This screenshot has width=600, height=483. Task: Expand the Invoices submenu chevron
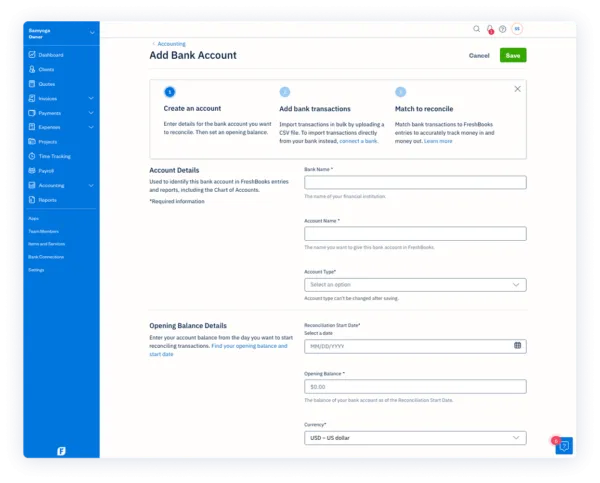tap(91, 98)
